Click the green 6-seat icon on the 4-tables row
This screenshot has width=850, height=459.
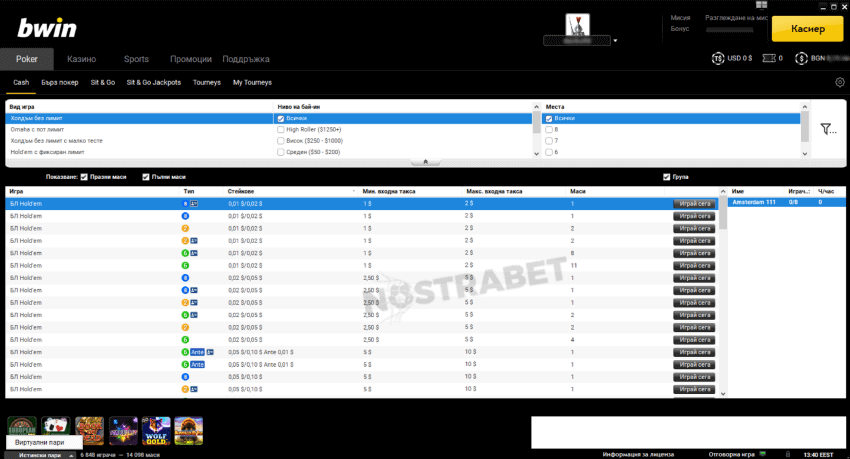pos(185,340)
